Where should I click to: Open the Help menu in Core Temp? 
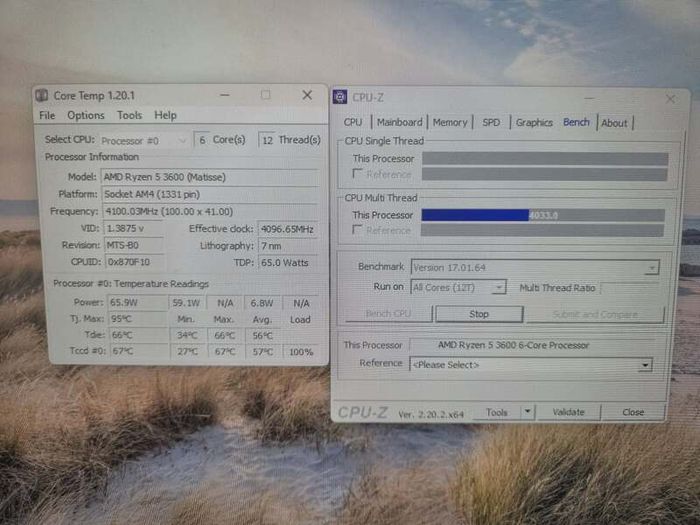click(165, 115)
